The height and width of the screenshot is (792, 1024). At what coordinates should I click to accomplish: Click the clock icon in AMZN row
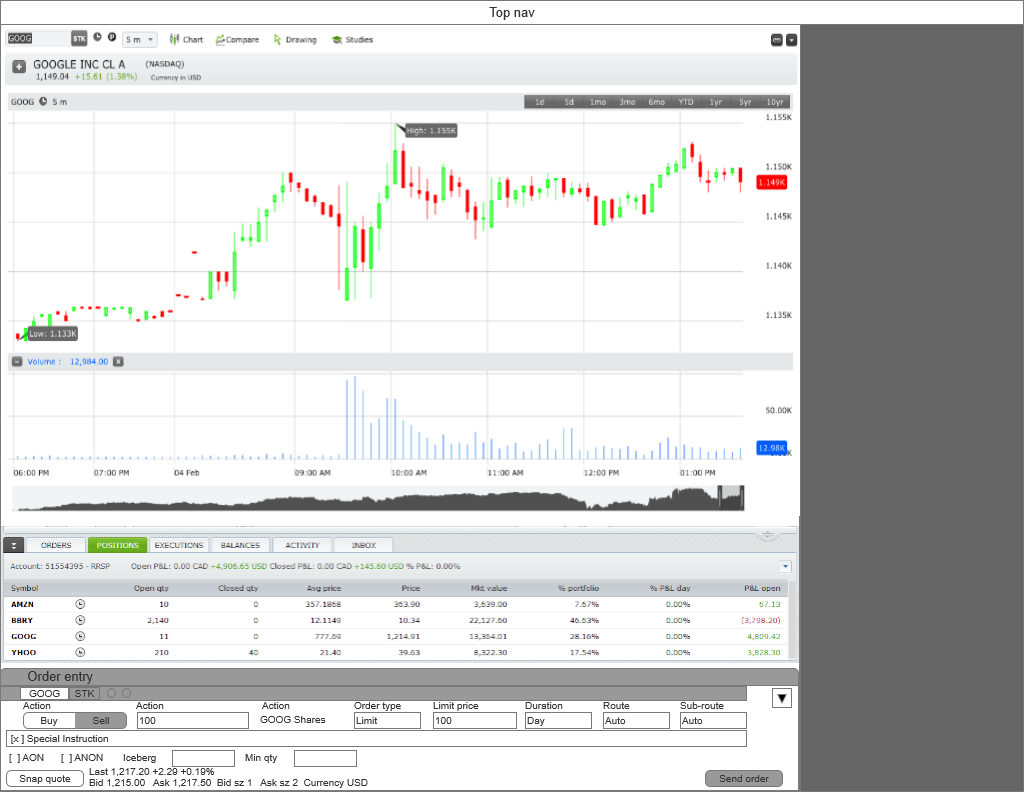point(81,604)
